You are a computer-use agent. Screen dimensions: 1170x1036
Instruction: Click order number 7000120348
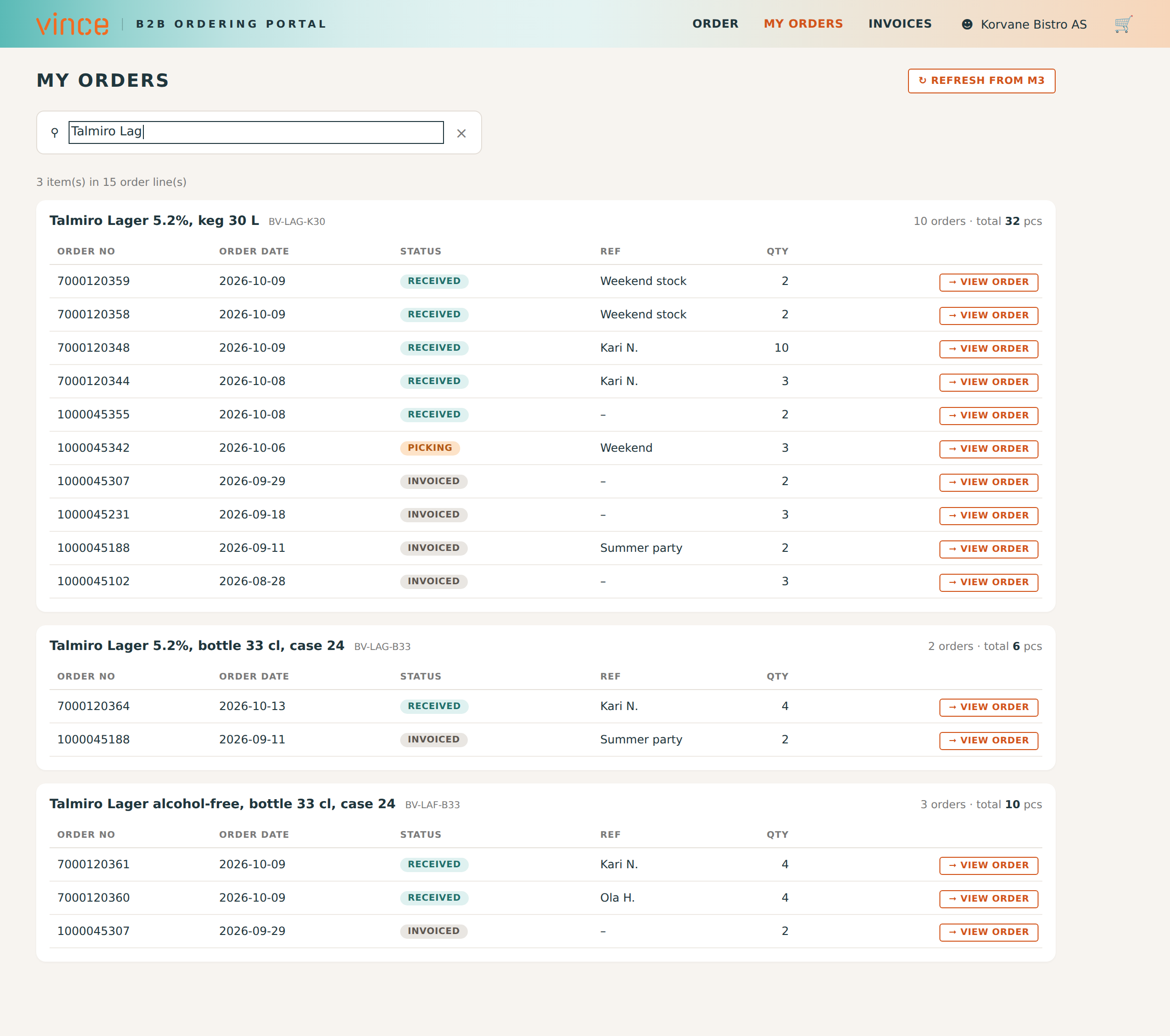tap(93, 347)
